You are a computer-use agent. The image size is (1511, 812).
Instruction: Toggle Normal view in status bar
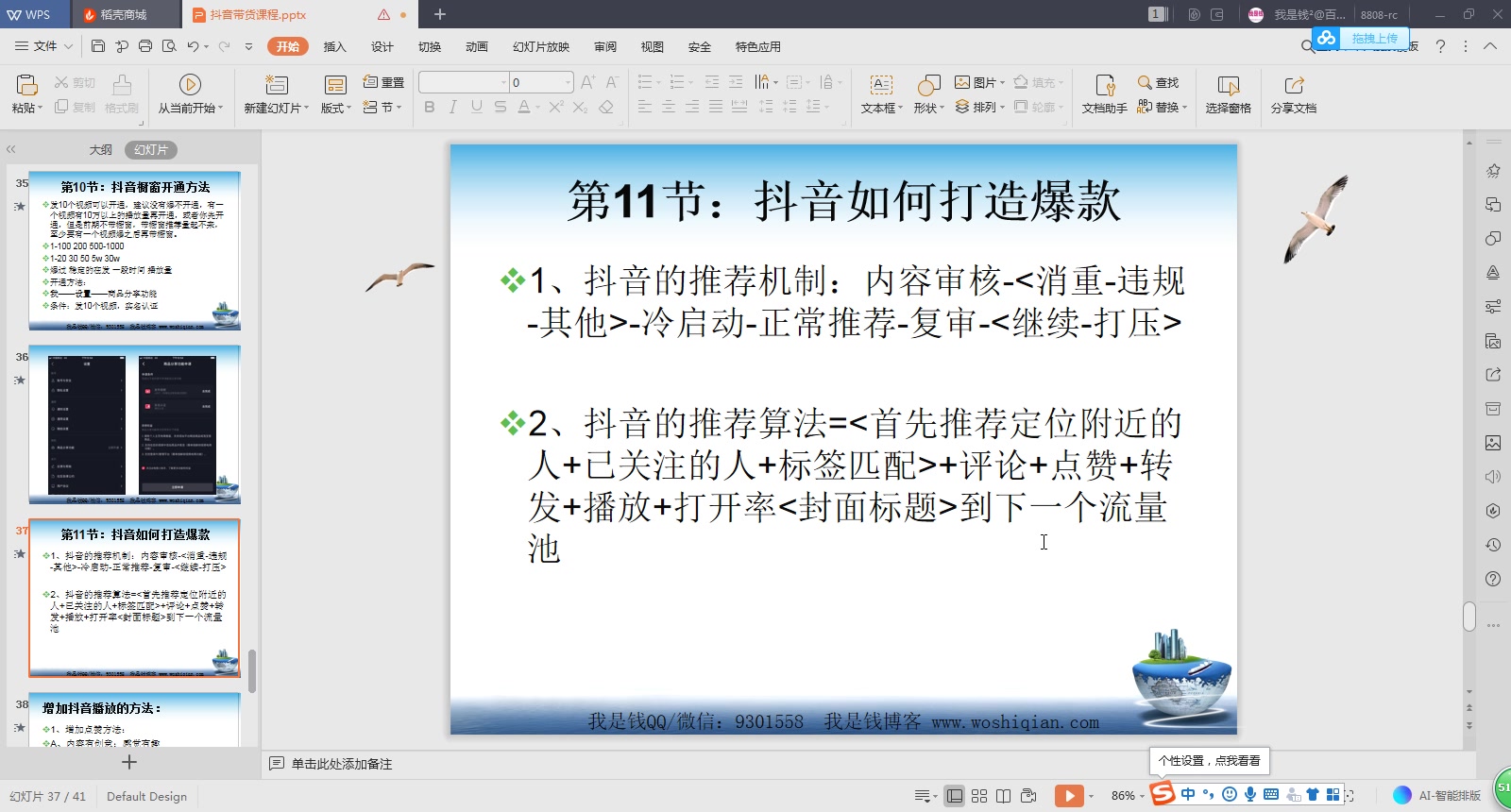(x=955, y=796)
